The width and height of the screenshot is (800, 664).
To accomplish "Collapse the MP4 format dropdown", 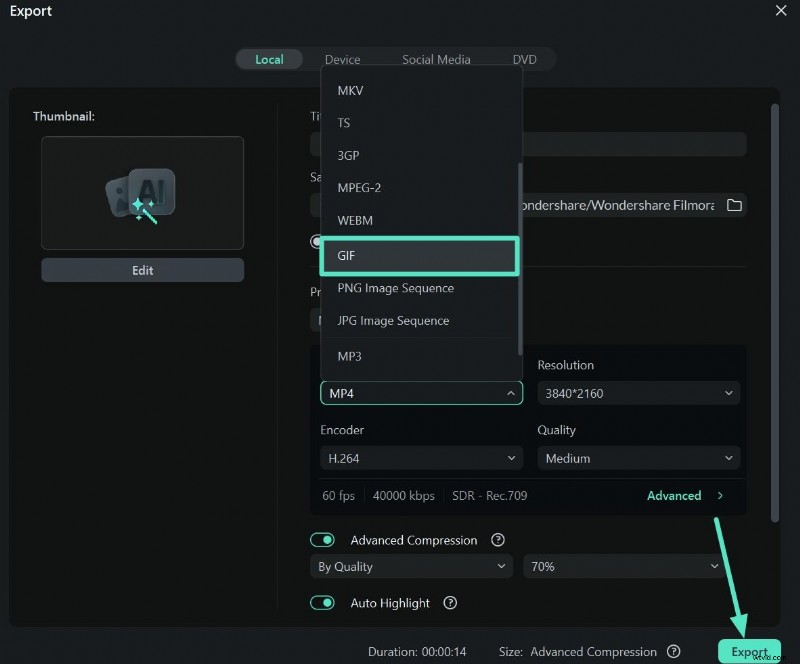I will point(420,393).
